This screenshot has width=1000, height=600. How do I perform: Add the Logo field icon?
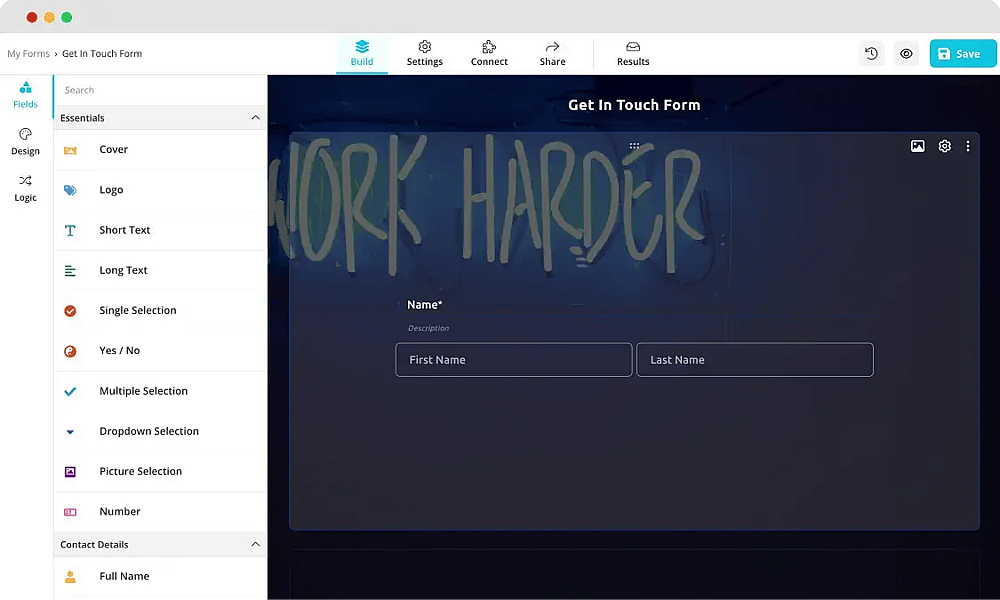click(70, 190)
